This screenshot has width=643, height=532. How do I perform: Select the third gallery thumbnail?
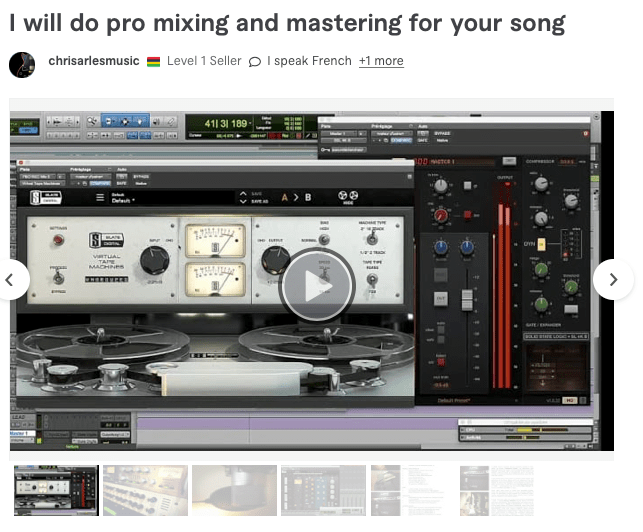234,490
